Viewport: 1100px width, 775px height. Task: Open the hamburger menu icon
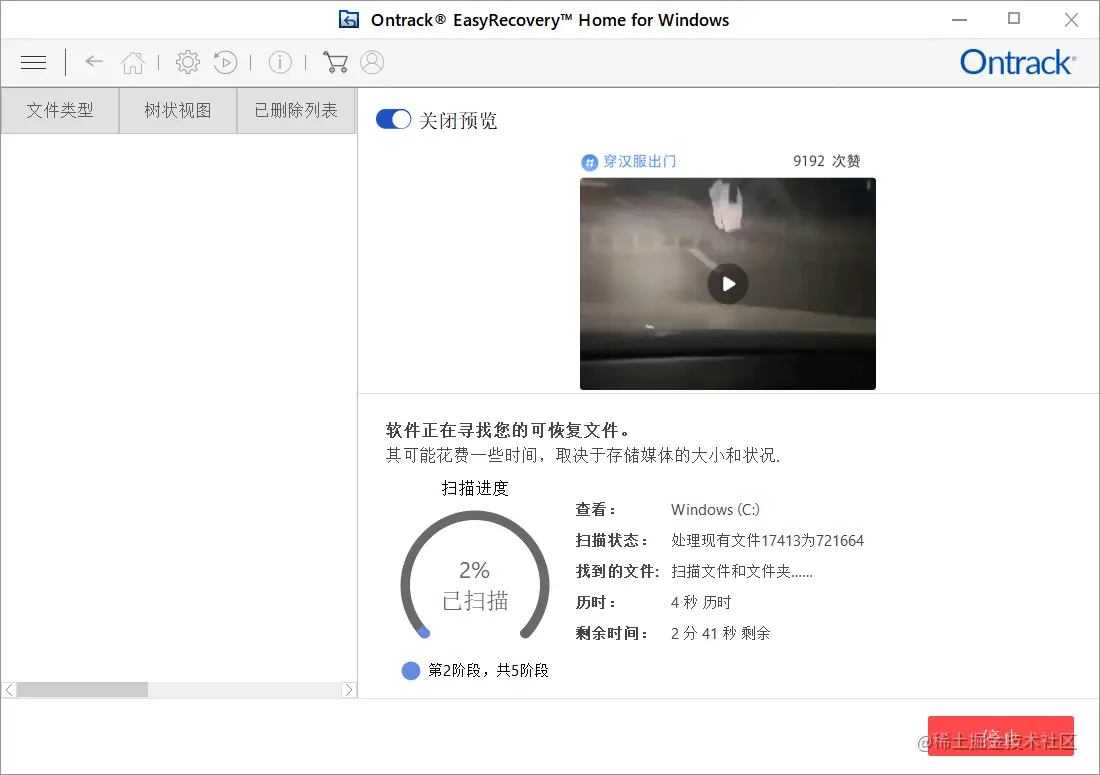[x=33, y=62]
